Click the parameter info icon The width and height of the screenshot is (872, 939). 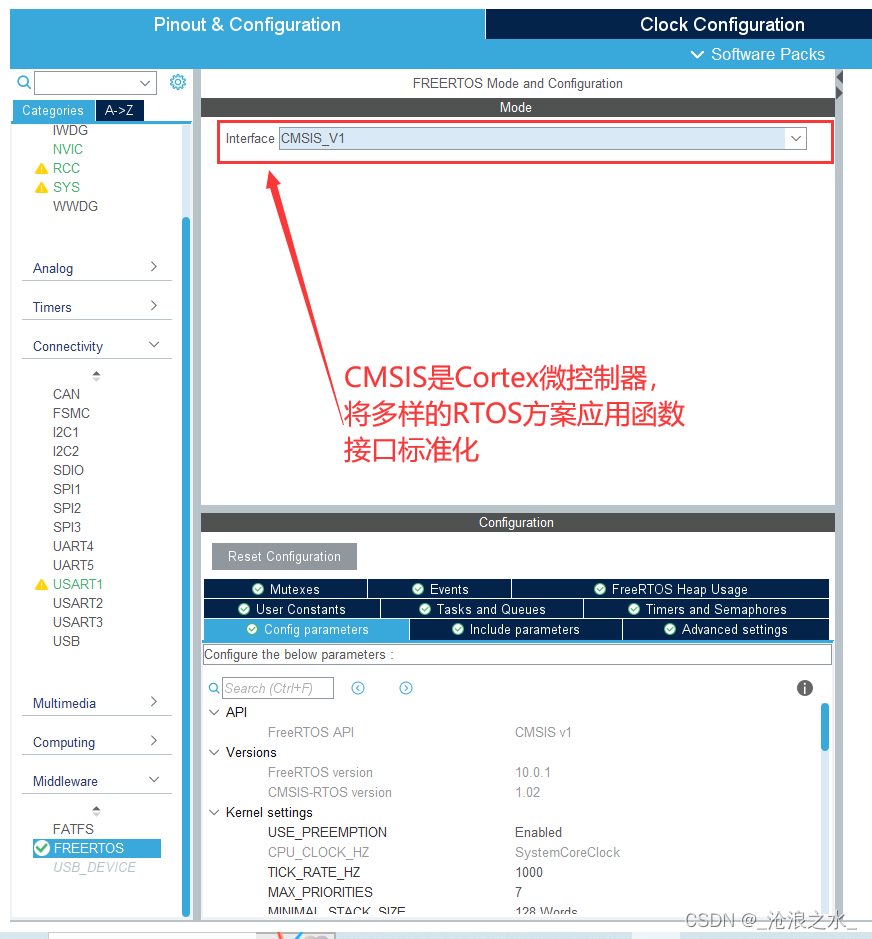tap(805, 688)
